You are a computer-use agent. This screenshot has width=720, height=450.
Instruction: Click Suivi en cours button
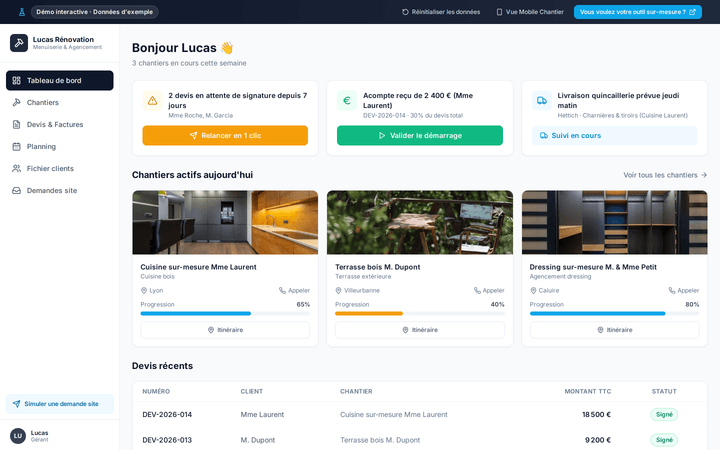614,135
